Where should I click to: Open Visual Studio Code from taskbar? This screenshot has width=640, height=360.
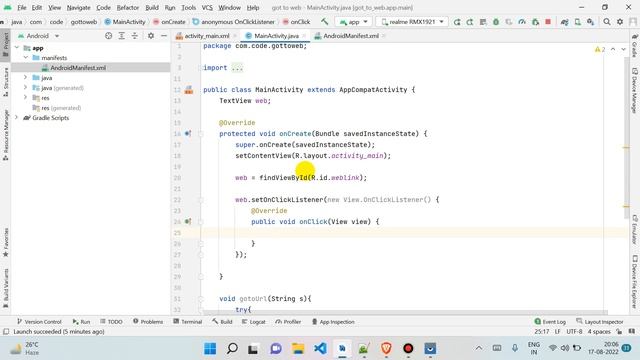coord(320,349)
